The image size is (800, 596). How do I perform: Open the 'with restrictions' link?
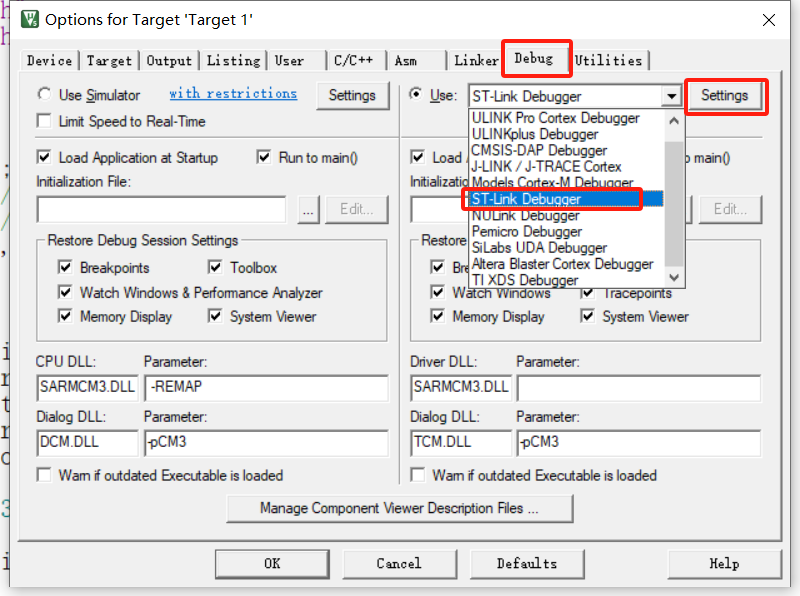point(233,94)
